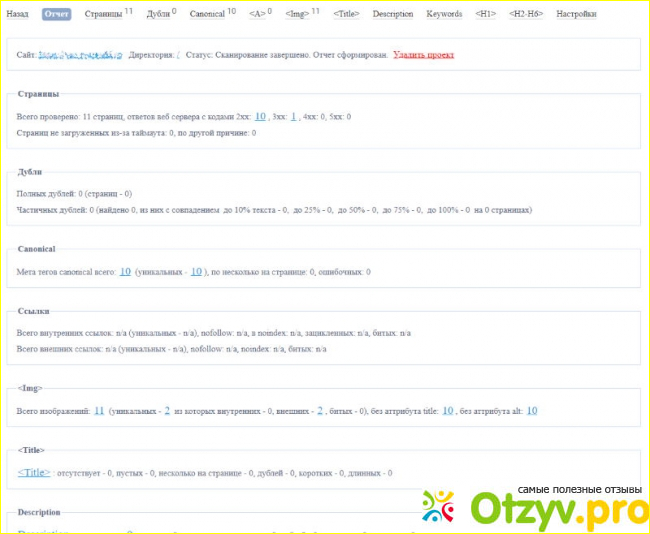The height and width of the screenshot is (534, 650).
Task: Select the <H2-H6> tab
Action: click(526, 14)
